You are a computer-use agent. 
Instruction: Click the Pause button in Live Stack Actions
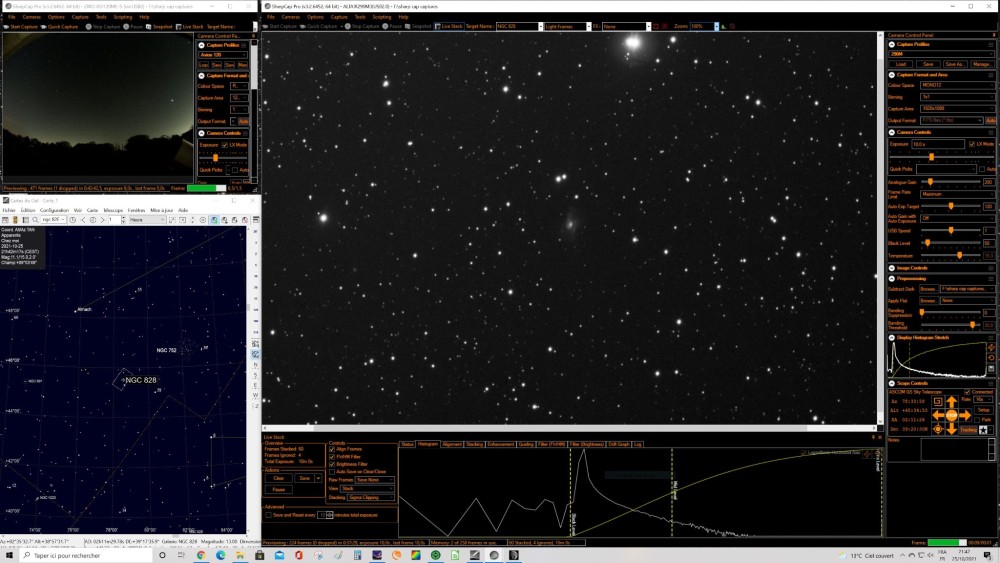(x=279, y=490)
